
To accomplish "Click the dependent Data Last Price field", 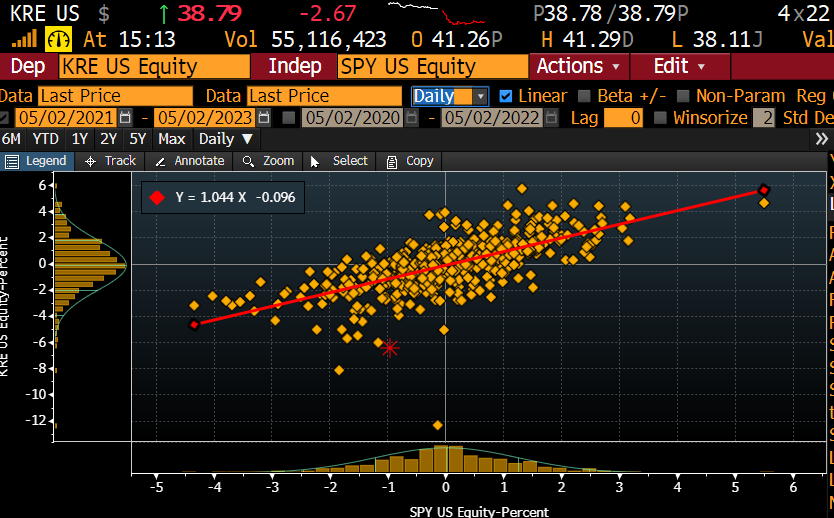I will [115, 96].
